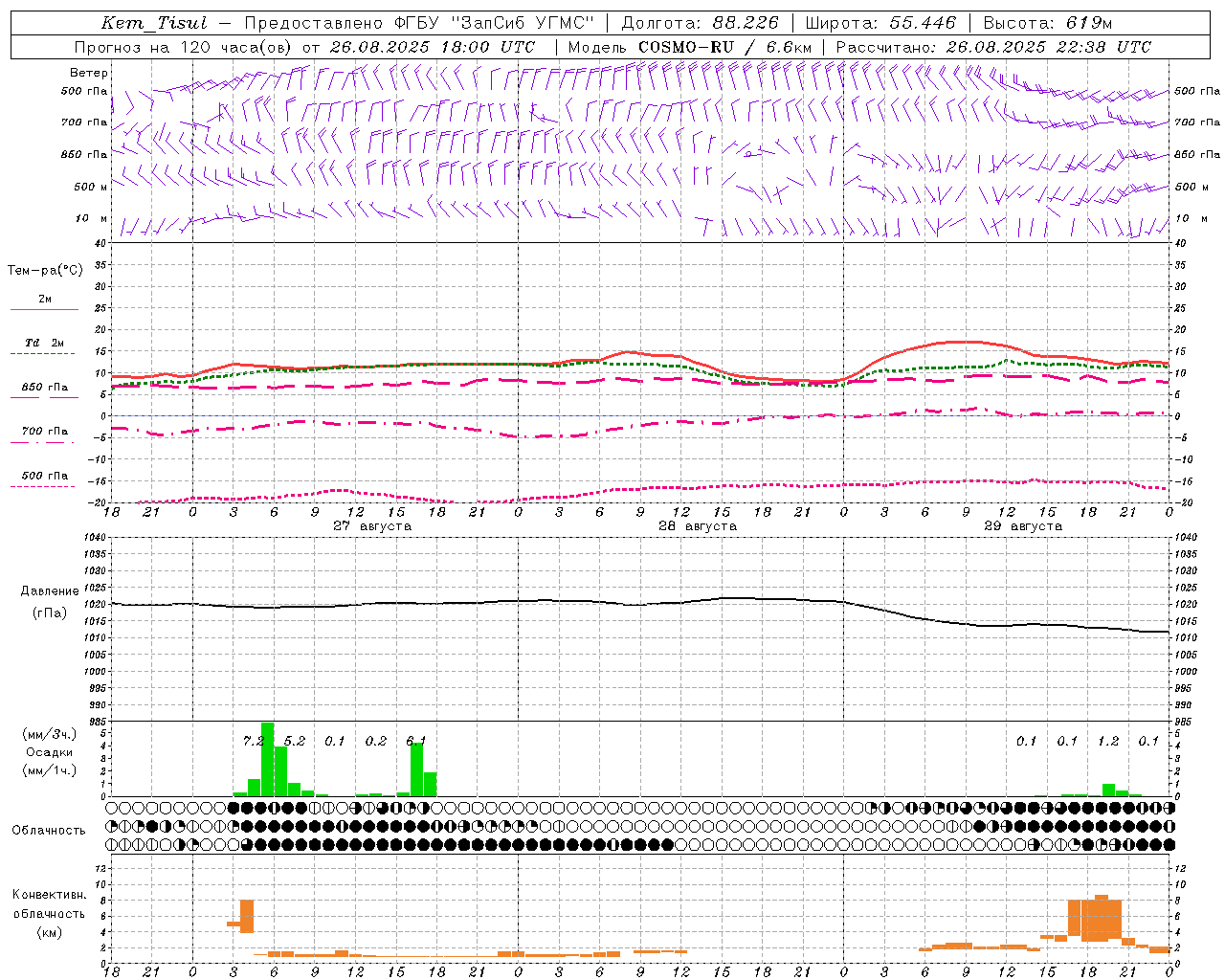Click the "Давление" pressure panel label

point(50,591)
